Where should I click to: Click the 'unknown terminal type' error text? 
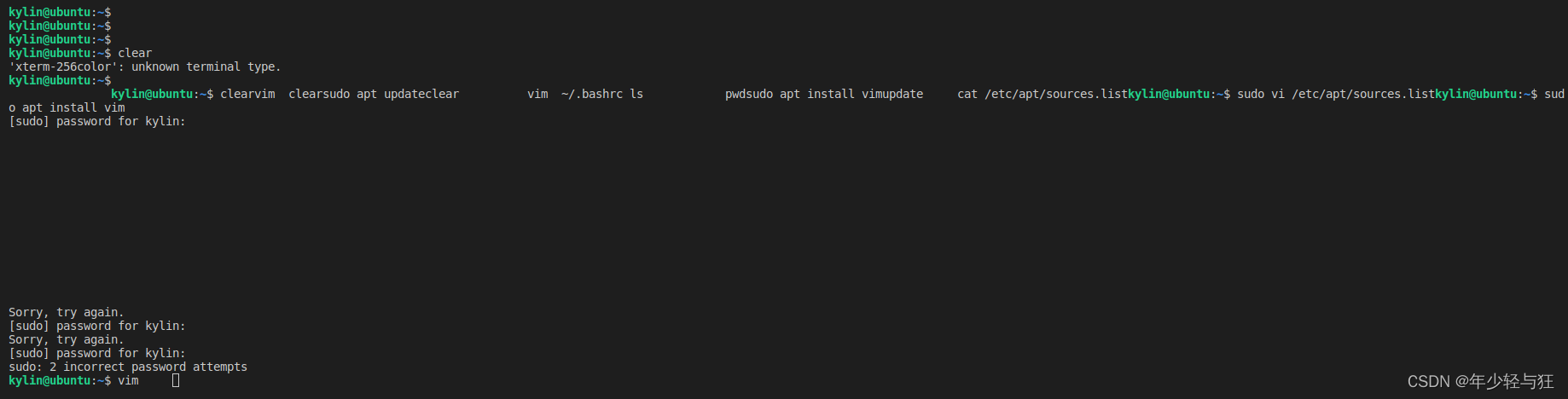click(x=206, y=66)
